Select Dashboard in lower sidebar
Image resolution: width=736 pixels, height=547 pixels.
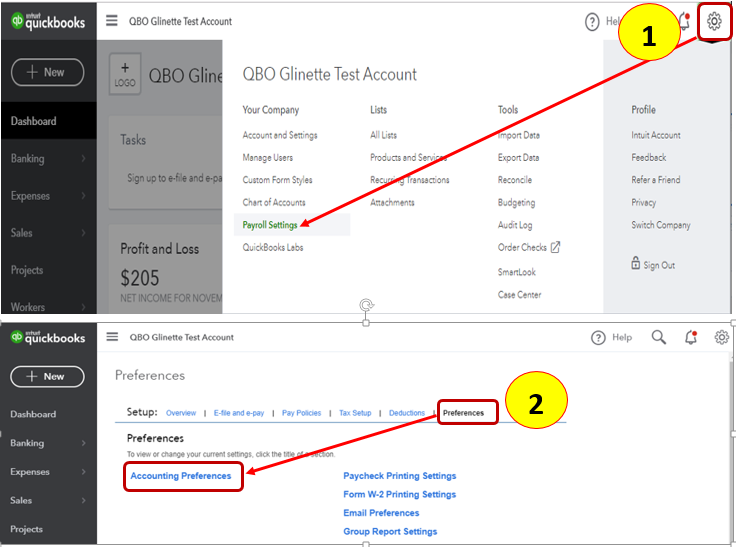pos(33,414)
